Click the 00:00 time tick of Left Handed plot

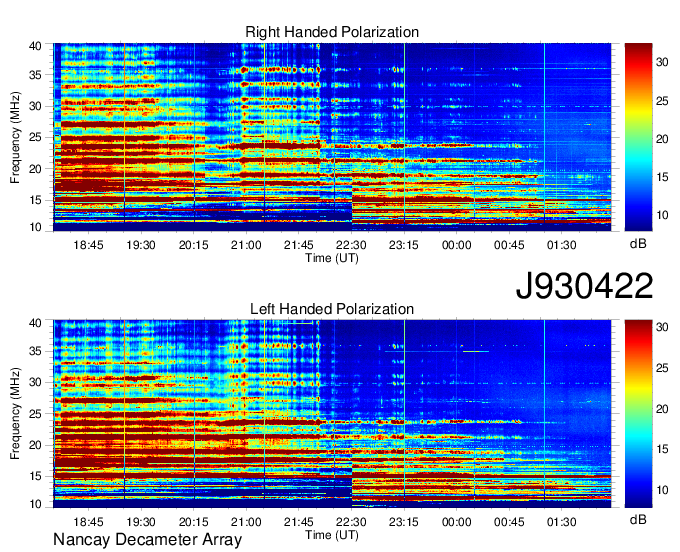pyautogui.click(x=457, y=522)
